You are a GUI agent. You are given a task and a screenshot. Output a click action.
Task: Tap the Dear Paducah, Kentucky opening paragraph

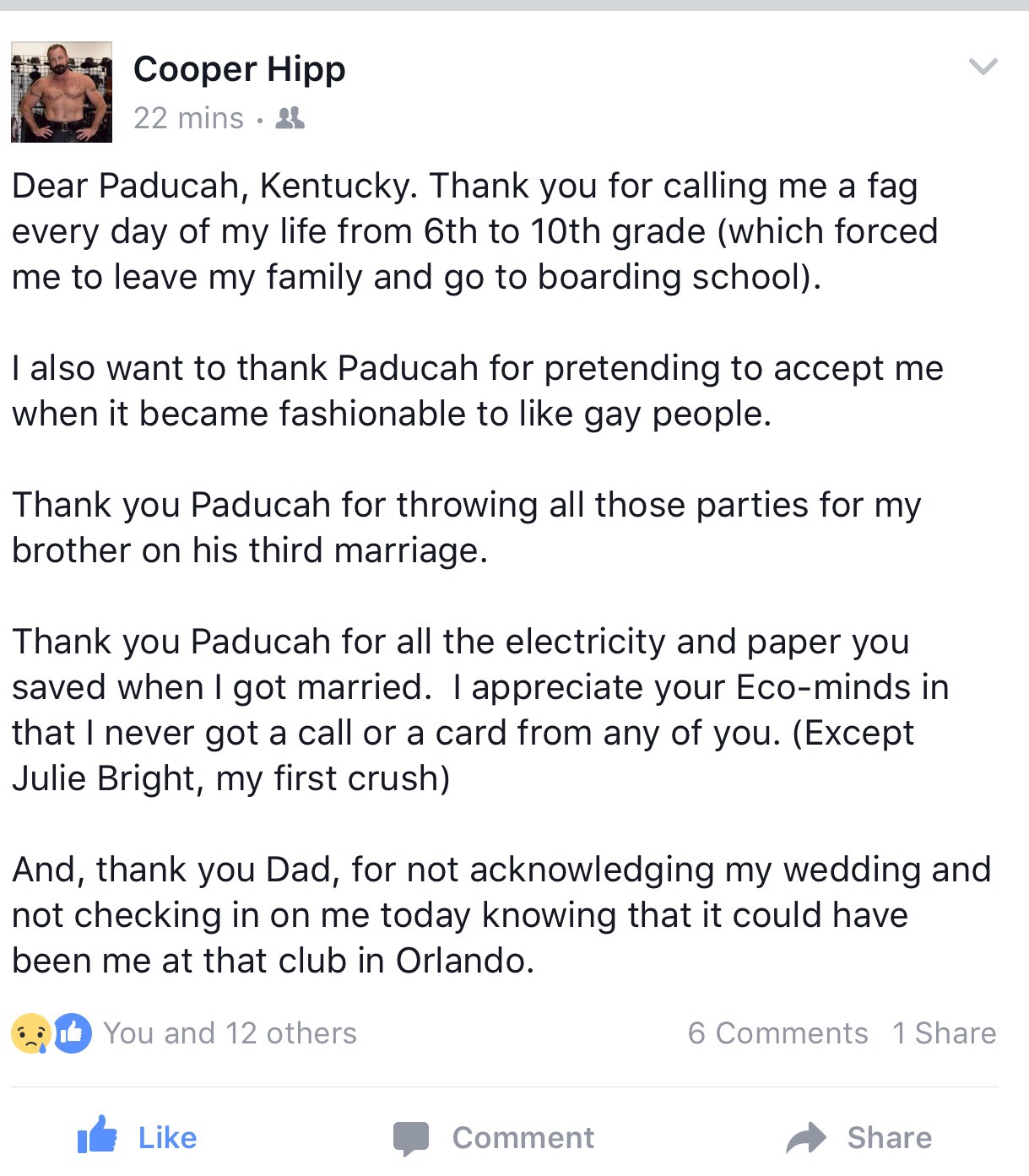click(x=473, y=231)
